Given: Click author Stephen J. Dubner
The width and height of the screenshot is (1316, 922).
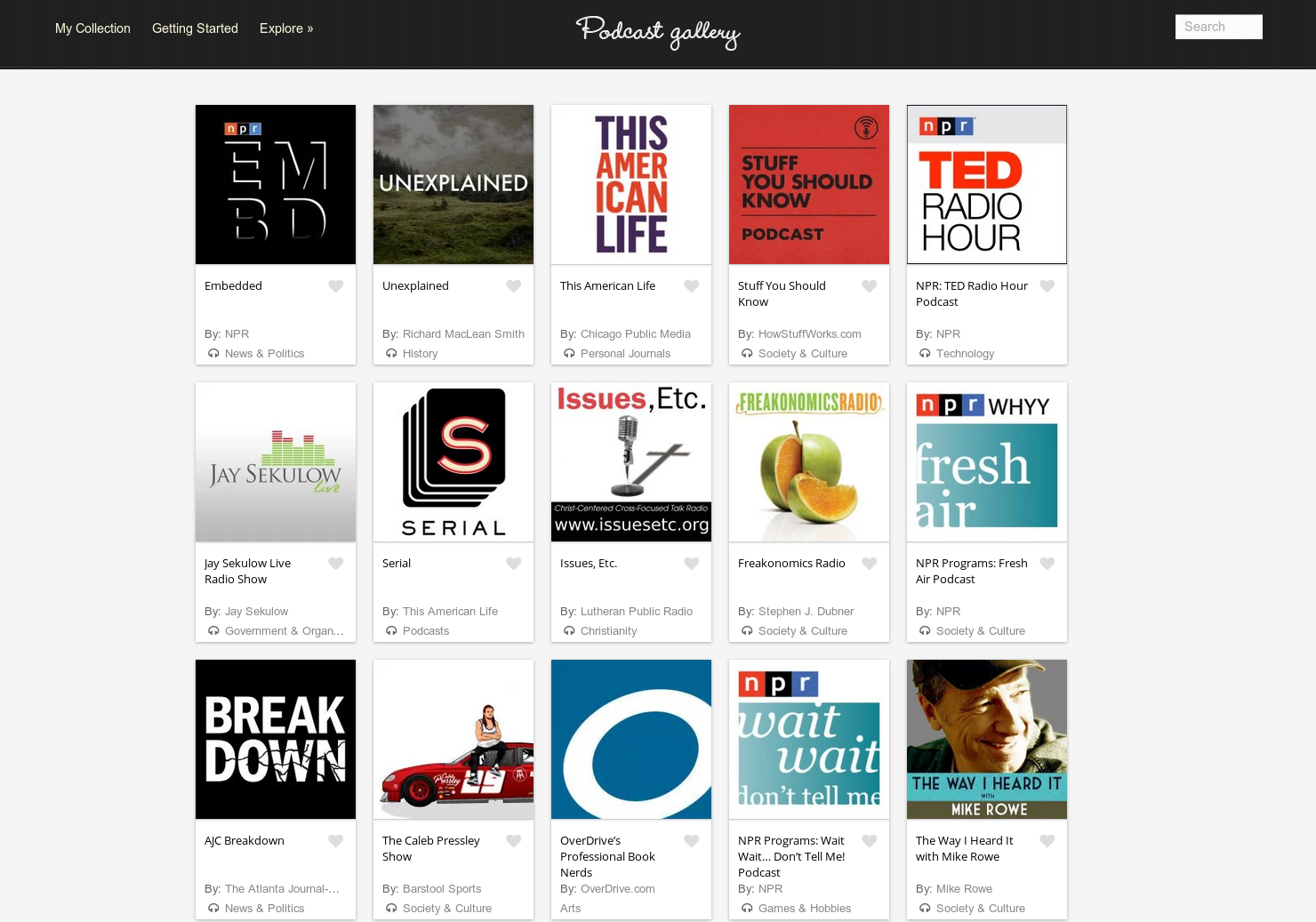Looking at the screenshot, I should point(806,612).
